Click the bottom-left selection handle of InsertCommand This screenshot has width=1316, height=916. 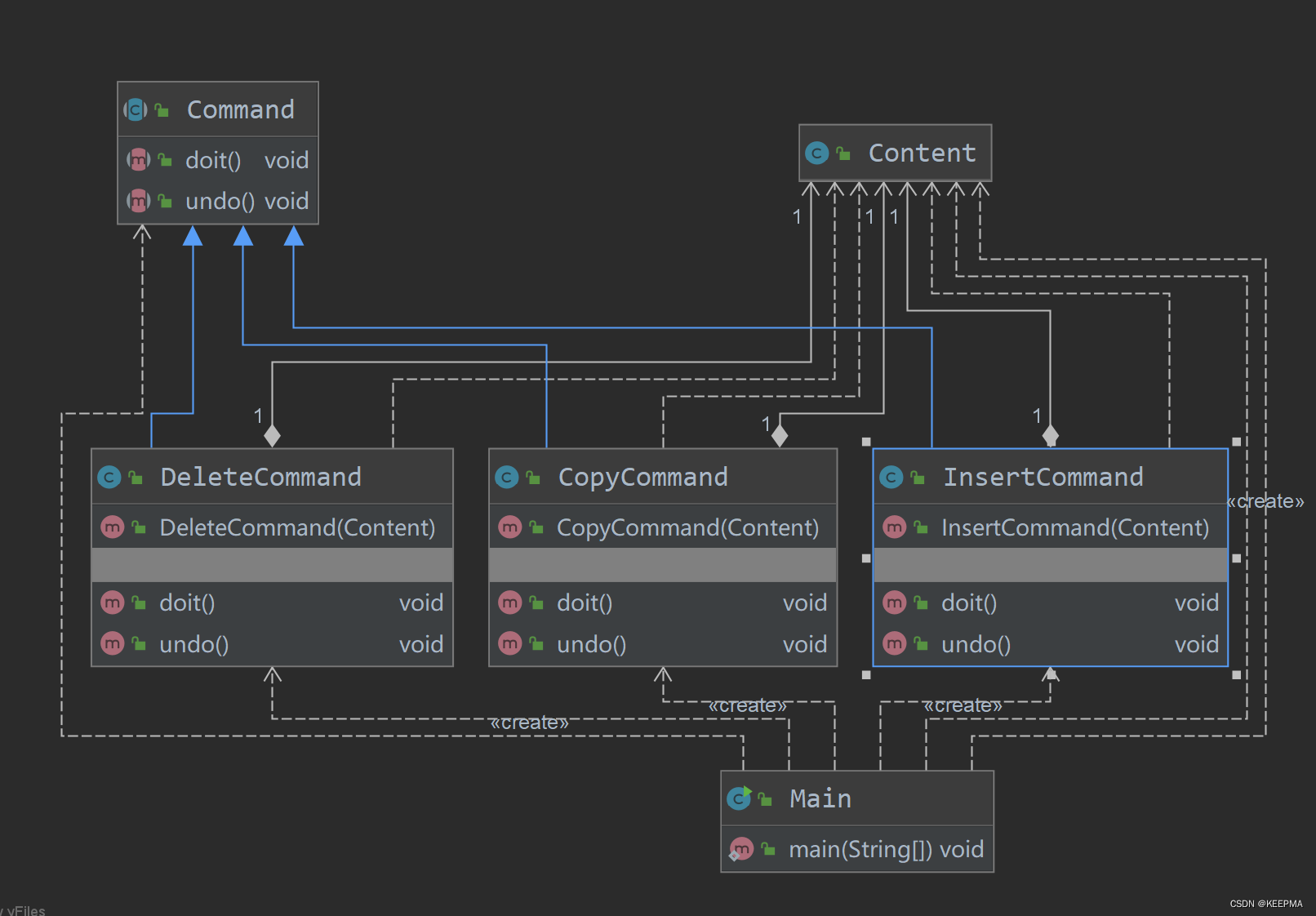click(866, 675)
